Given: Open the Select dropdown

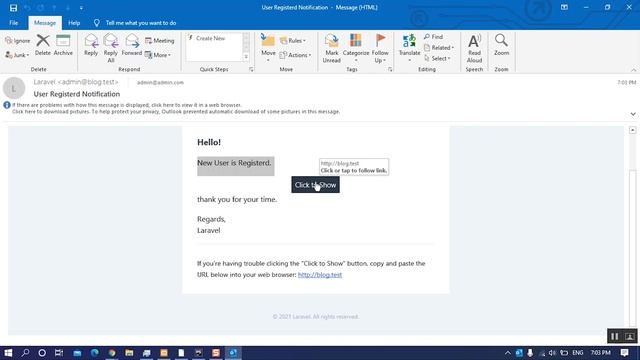Looking at the screenshot, I should pos(437,58).
